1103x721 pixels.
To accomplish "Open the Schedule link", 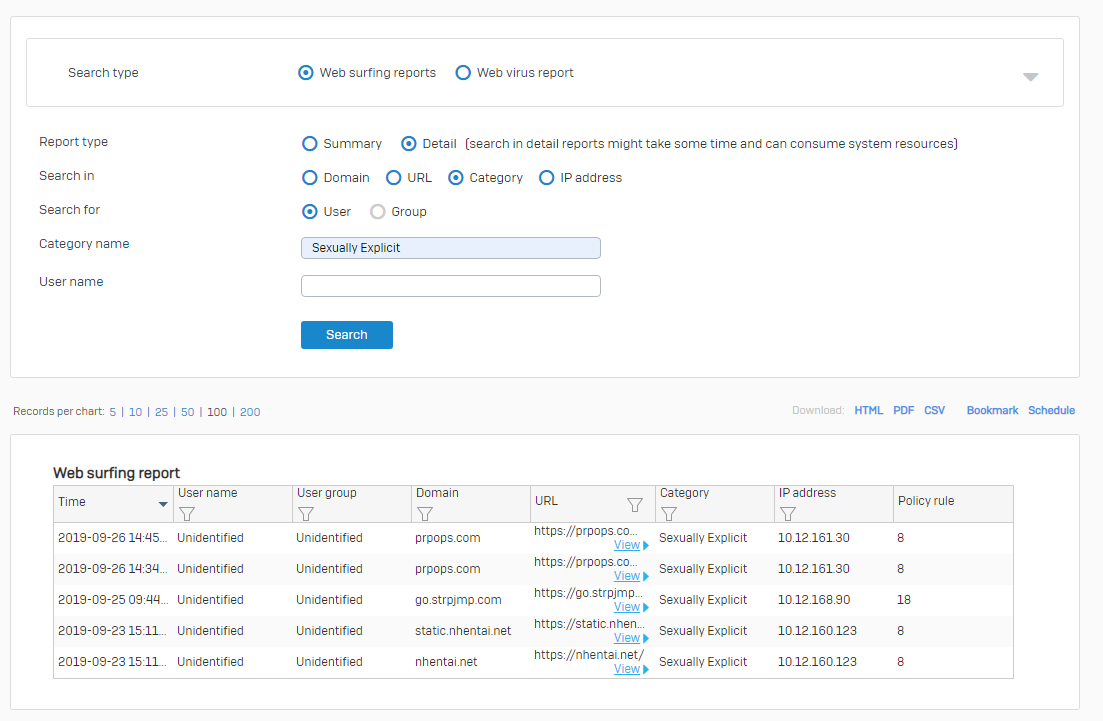I will point(1051,411).
